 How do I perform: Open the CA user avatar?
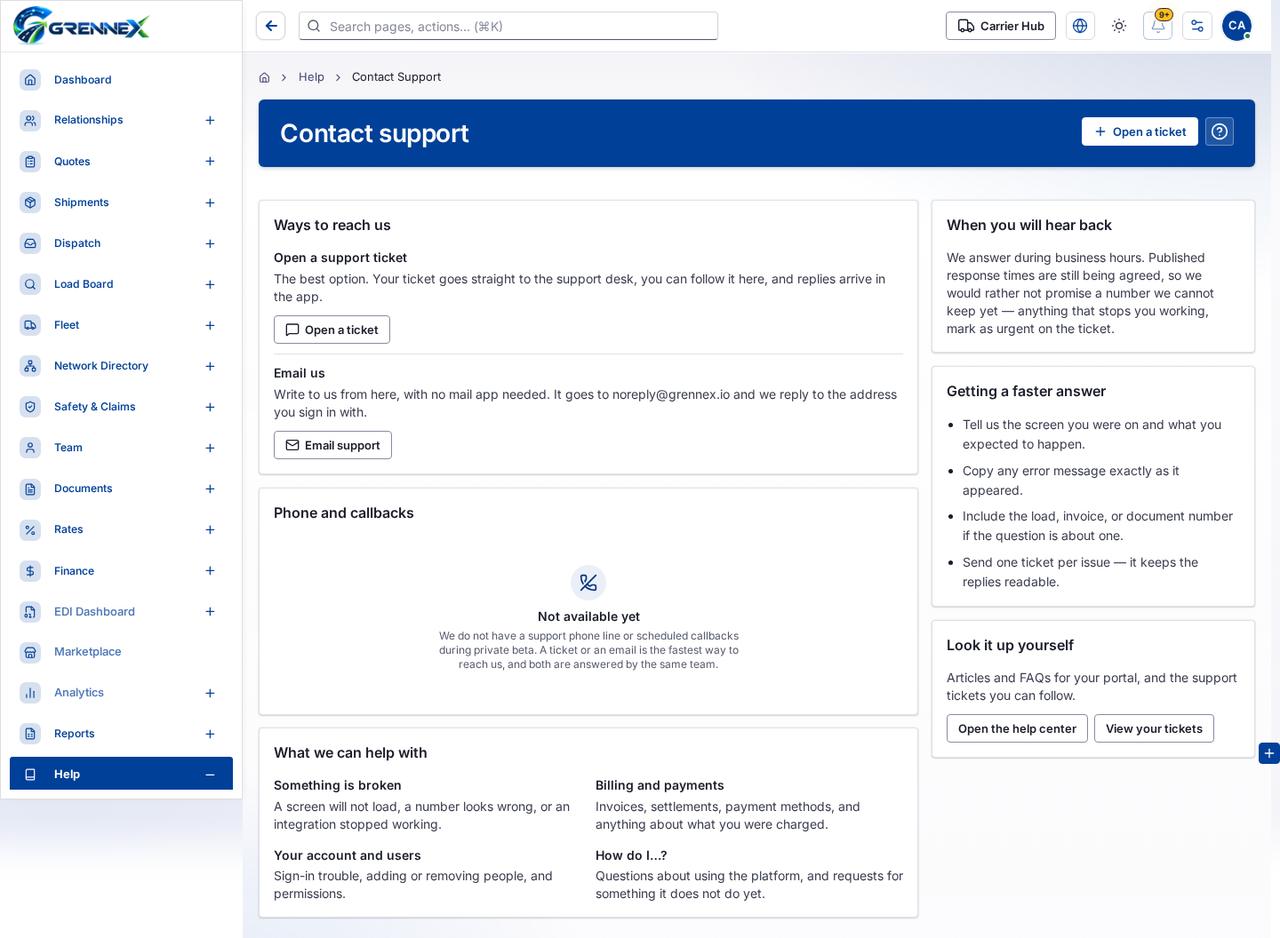tap(1236, 26)
